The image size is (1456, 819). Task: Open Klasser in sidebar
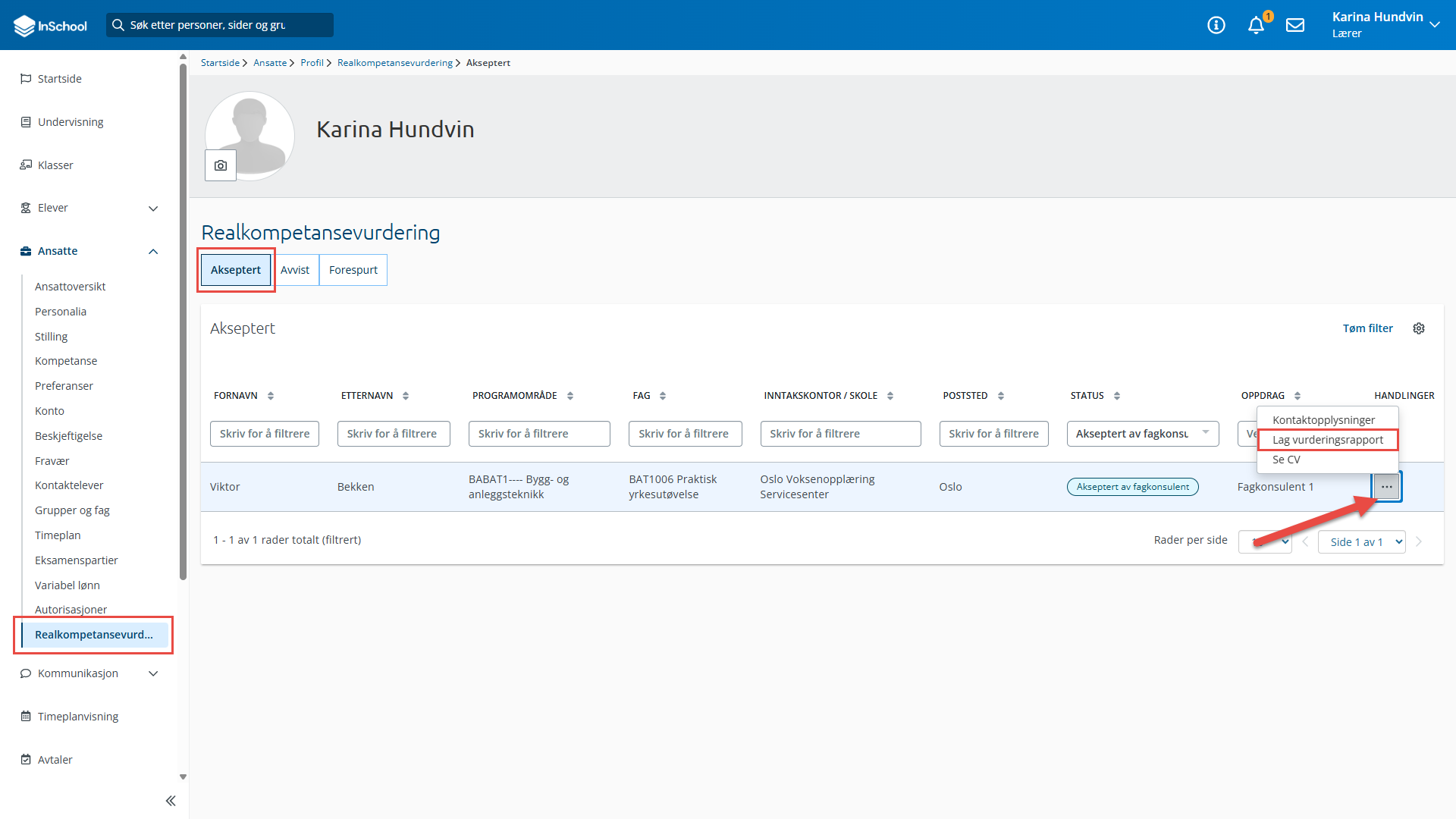(x=55, y=165)
